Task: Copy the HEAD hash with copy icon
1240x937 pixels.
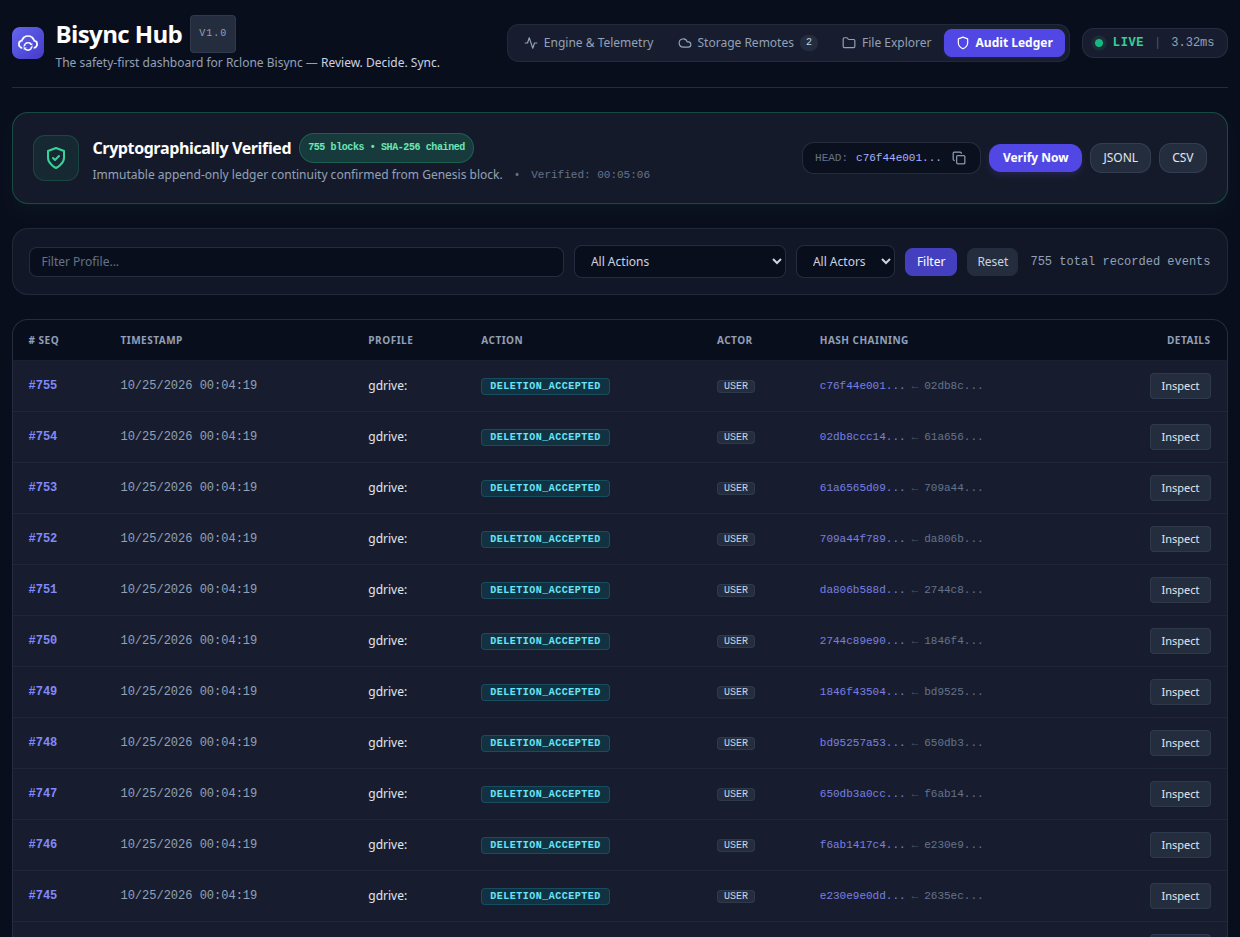Action: (x=959, y=158)
